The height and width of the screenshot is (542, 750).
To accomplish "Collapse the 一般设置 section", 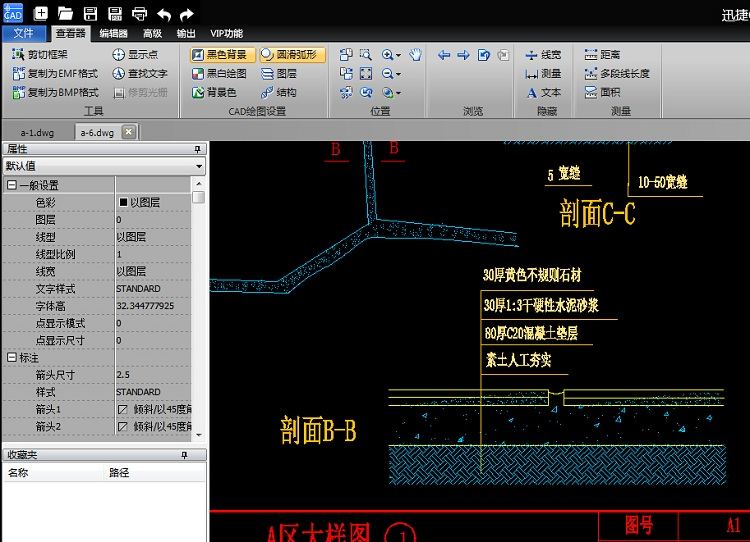I will [12, 185].
